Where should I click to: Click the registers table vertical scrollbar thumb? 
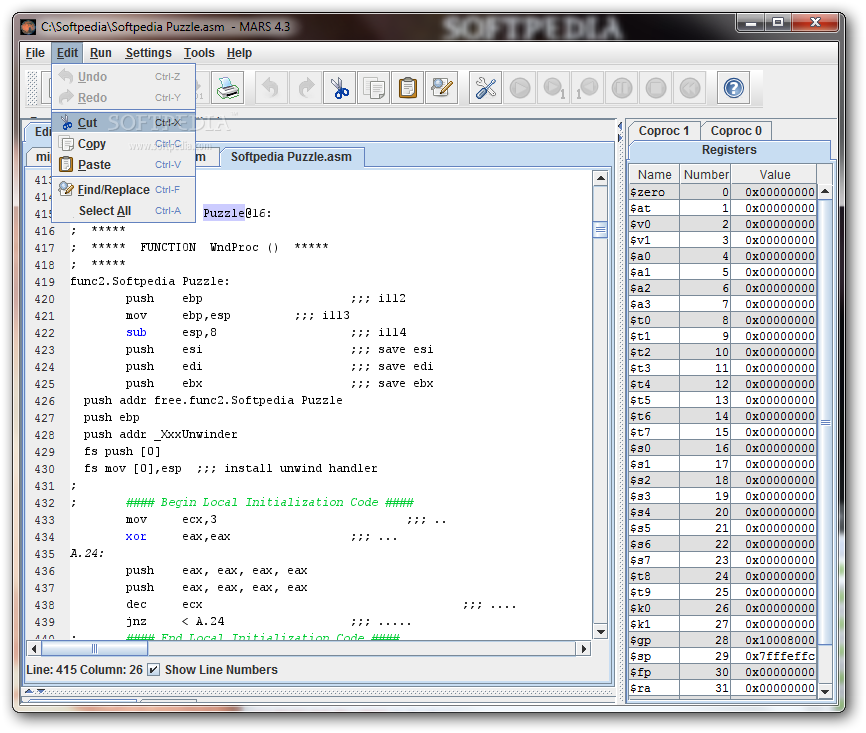[x=825, y=423]
